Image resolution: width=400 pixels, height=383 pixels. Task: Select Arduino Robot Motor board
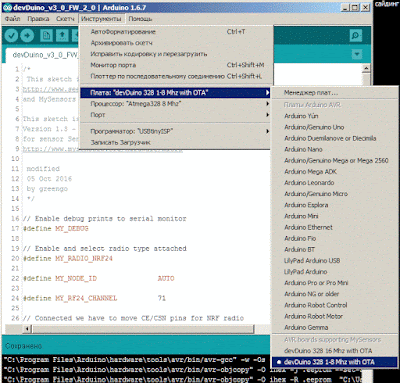pyautogui.click(x=335, y=316)
